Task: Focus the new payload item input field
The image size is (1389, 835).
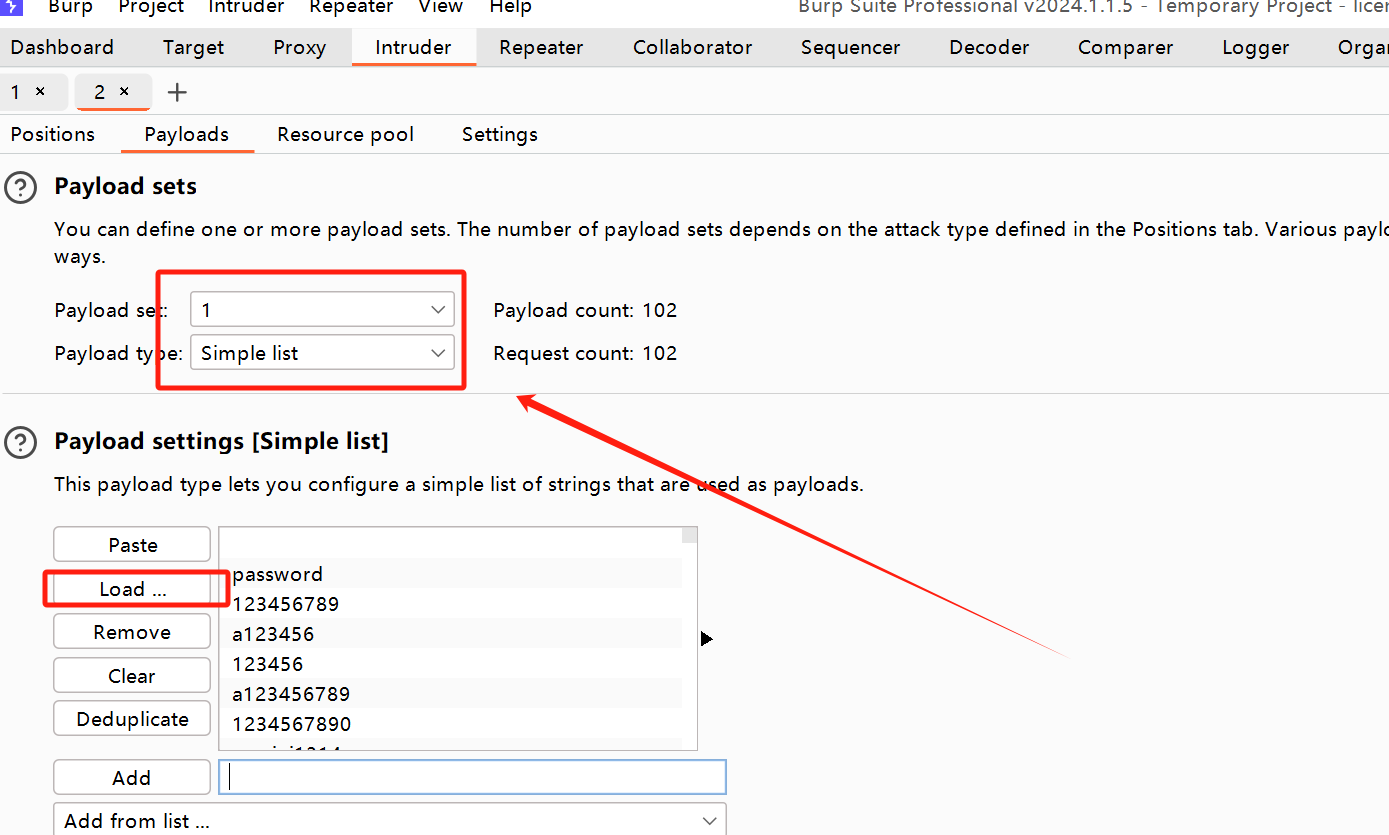Action: coord(472,777)
